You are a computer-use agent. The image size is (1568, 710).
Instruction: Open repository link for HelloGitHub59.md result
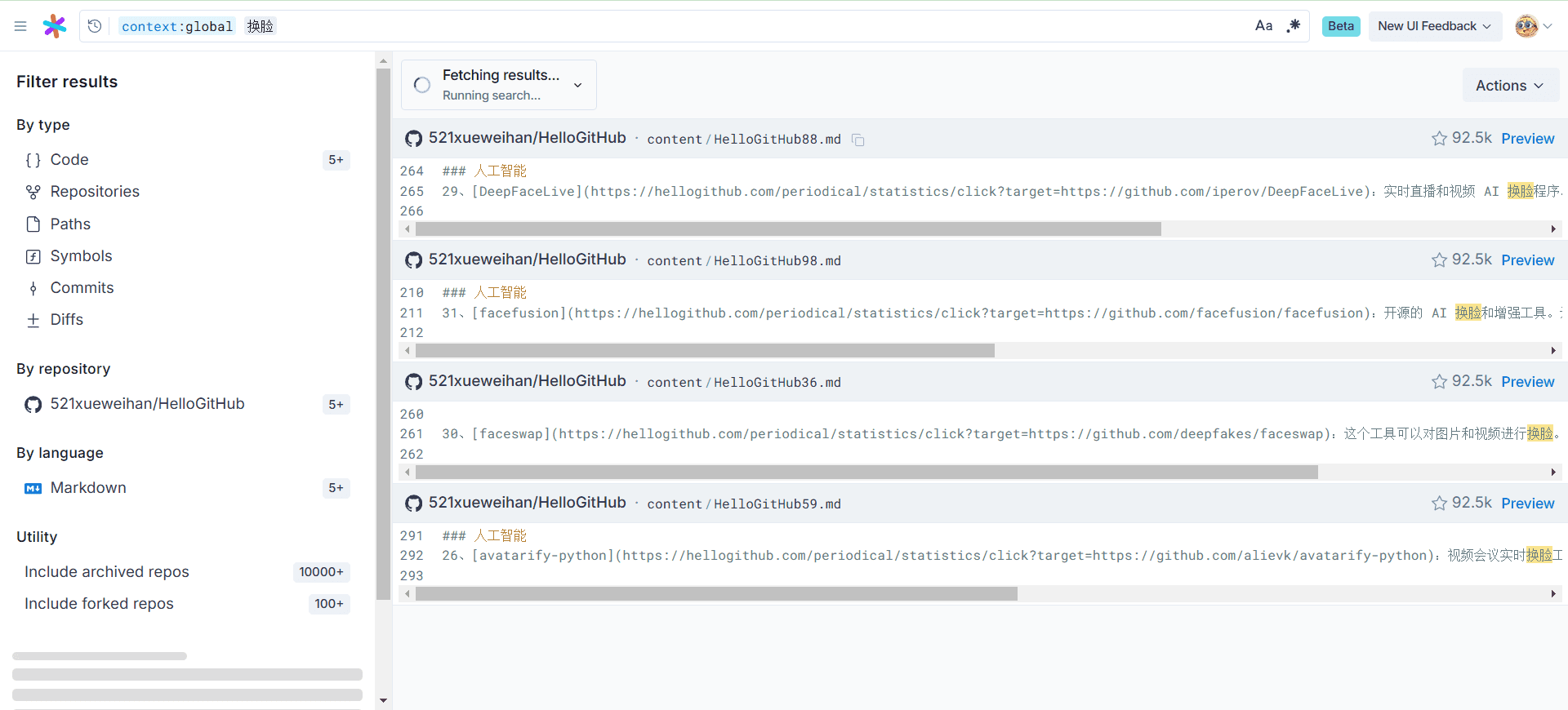click(527, 503)
